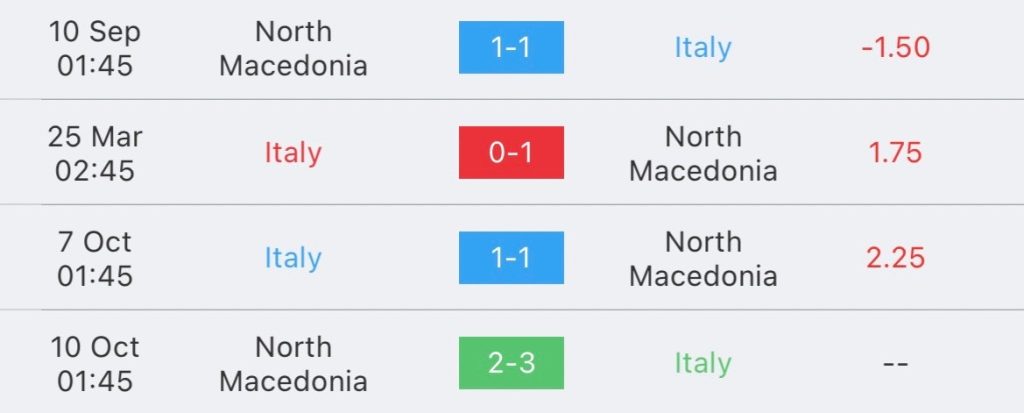Select North Macedonia home team on 10 Oct
The image size is (1024, 413).
[293, 364]
